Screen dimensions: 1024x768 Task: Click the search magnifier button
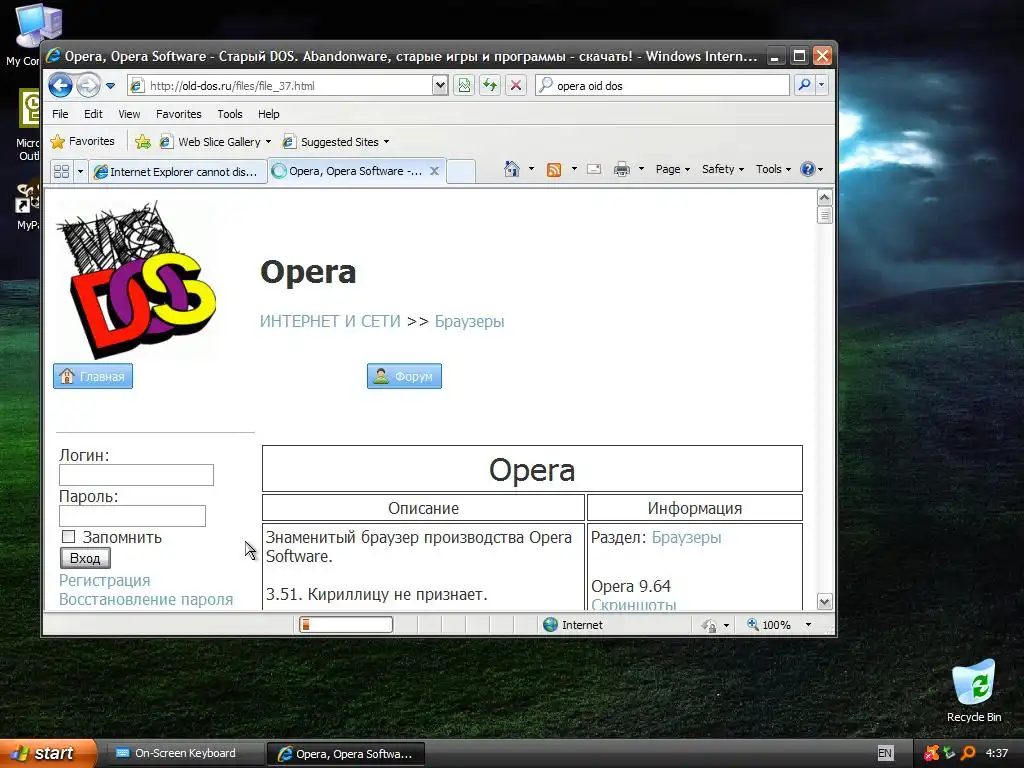tap(805, 85)
